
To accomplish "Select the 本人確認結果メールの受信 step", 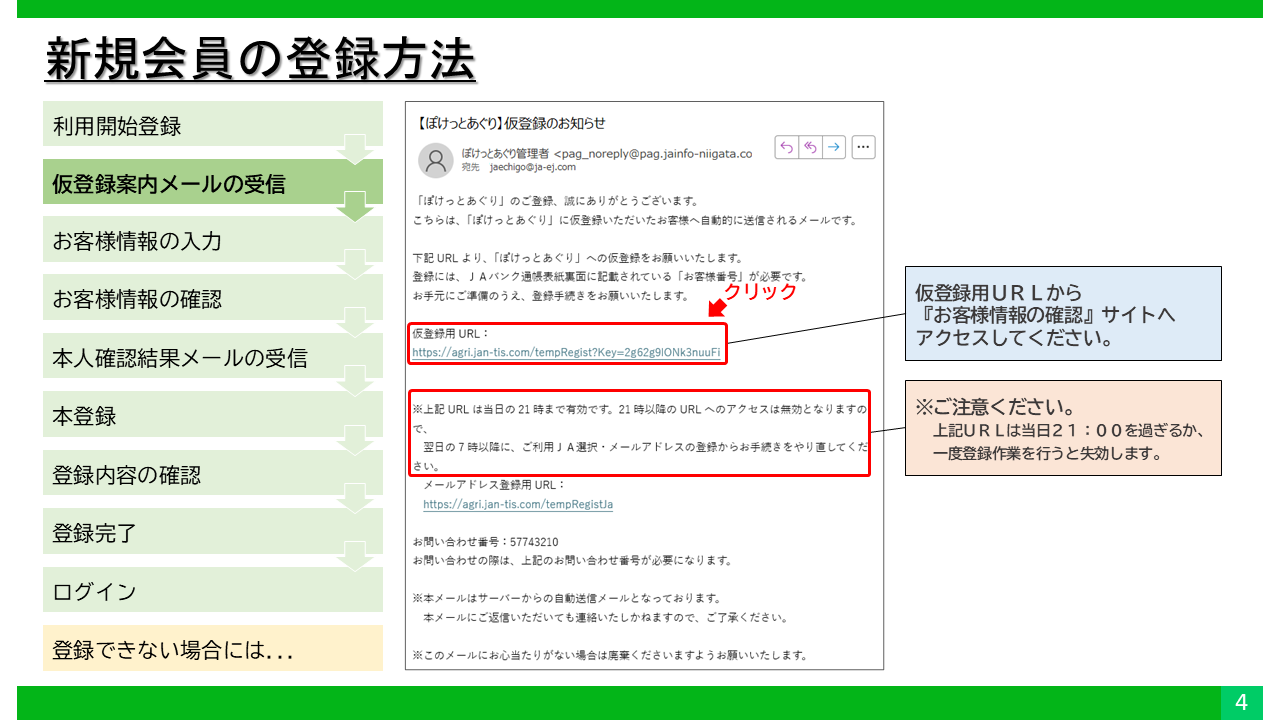I will coord(212,357).
